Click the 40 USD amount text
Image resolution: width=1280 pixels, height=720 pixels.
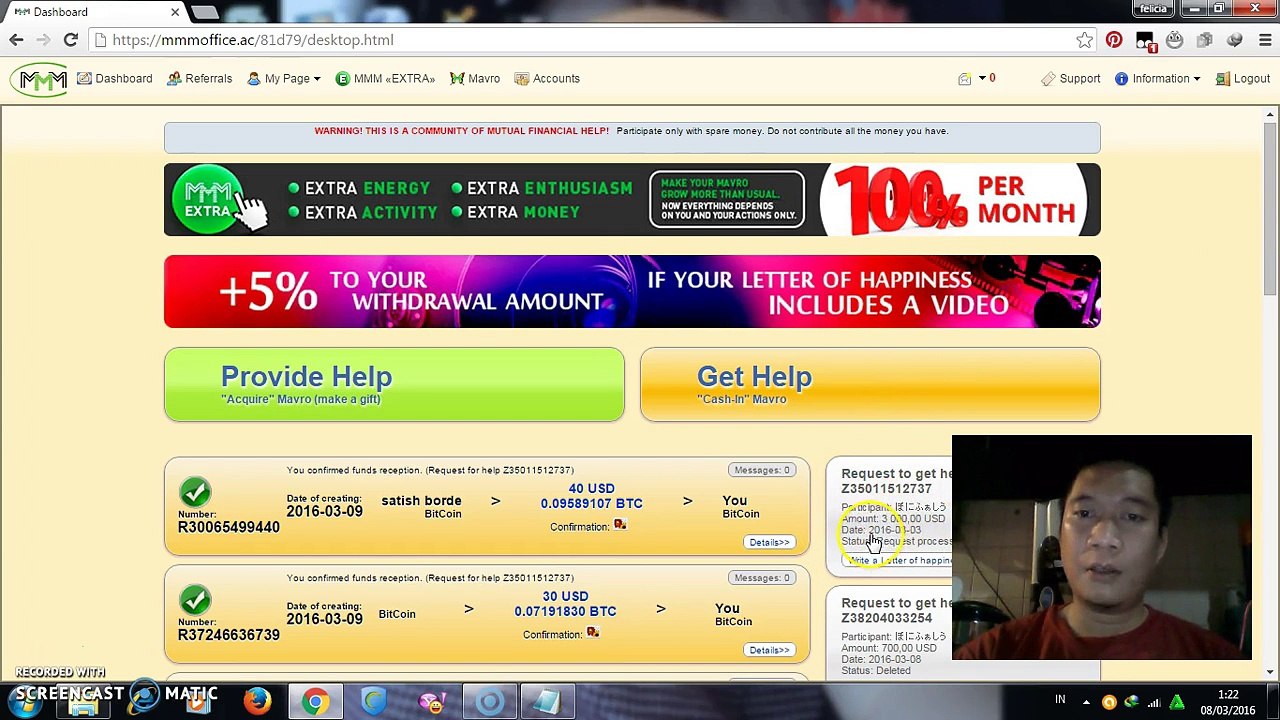(591, 489)
